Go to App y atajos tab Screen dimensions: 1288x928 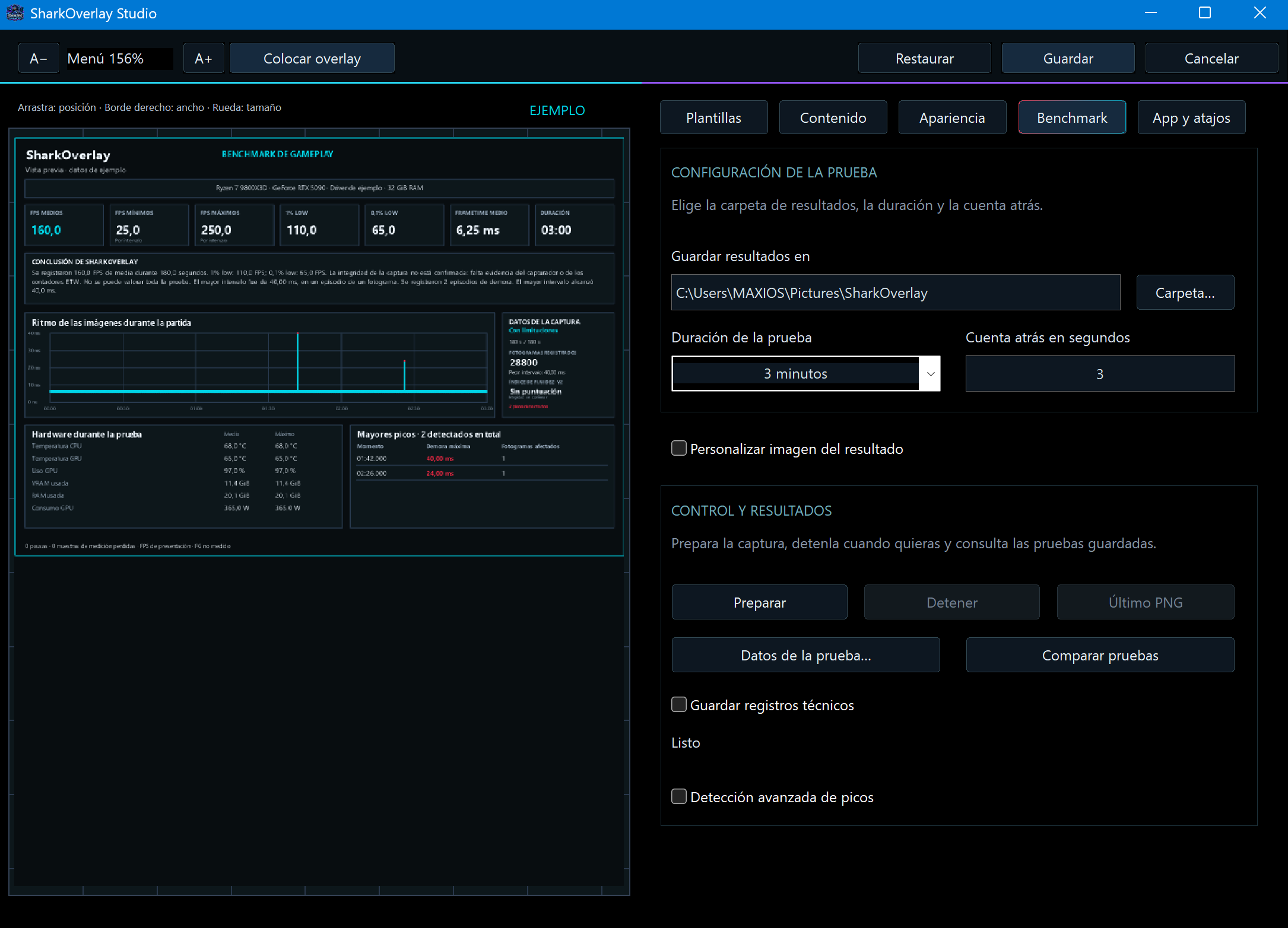[1191, 117]
